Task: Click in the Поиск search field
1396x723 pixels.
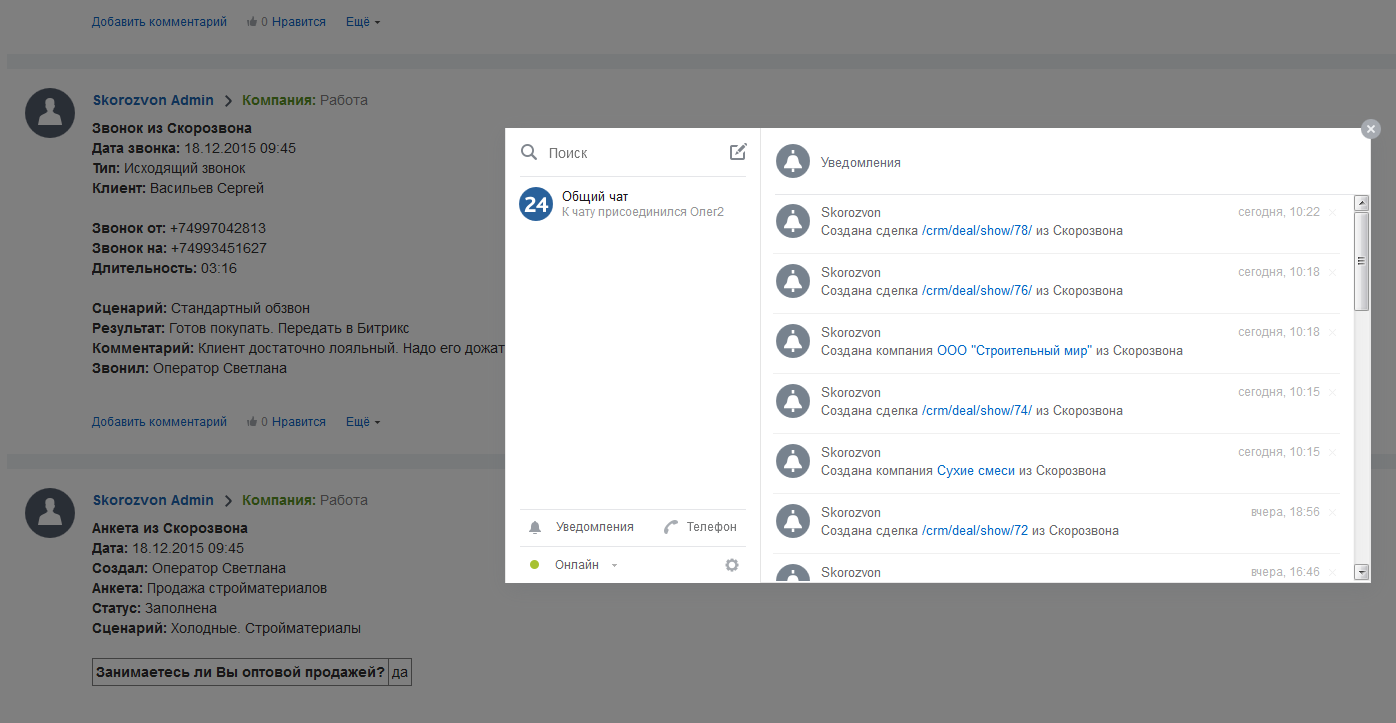Action: [630, 153]
